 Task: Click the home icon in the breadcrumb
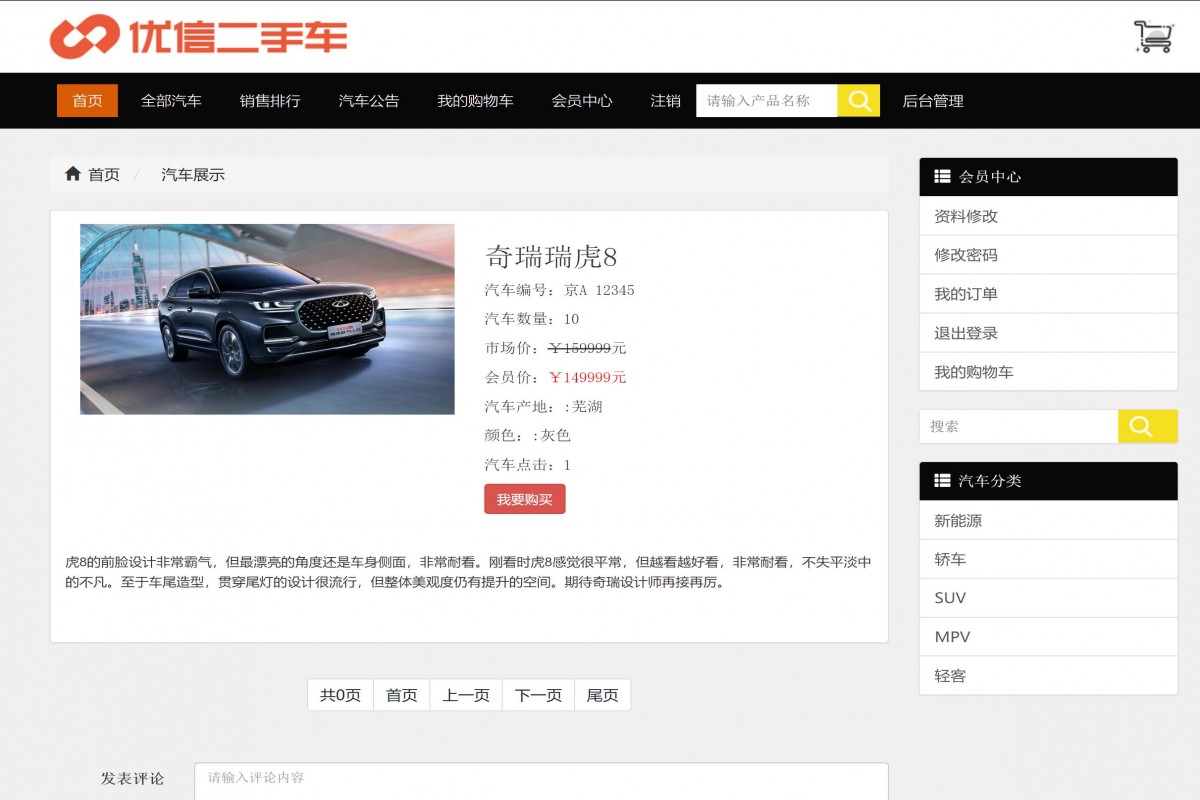[73, 173]
